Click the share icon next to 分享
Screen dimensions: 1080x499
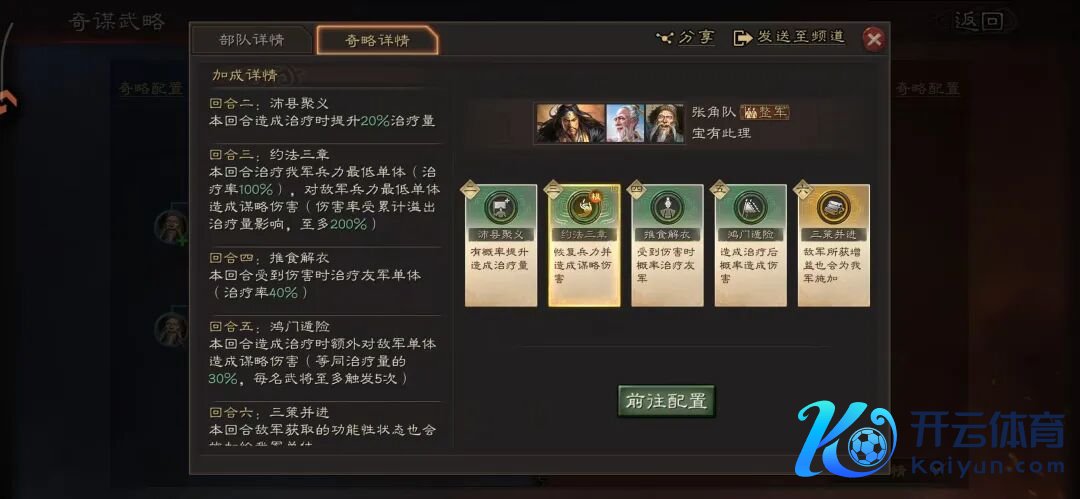click(x=664, y=38)
